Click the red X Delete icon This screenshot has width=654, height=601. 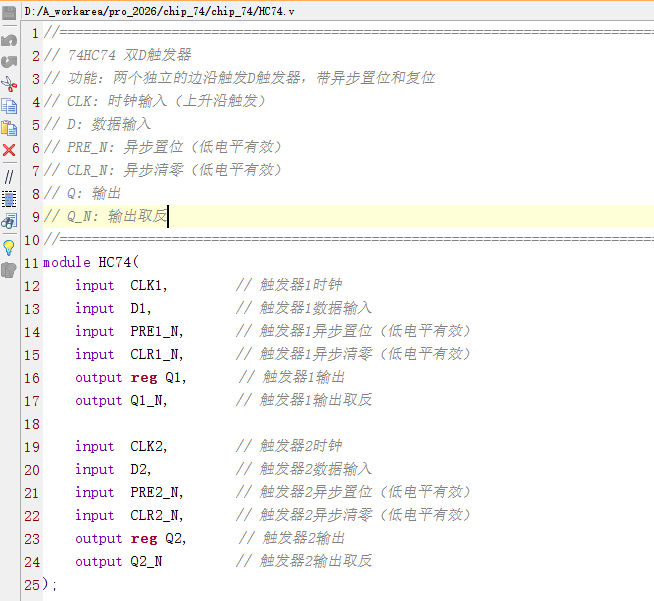(x=9, y=150)
